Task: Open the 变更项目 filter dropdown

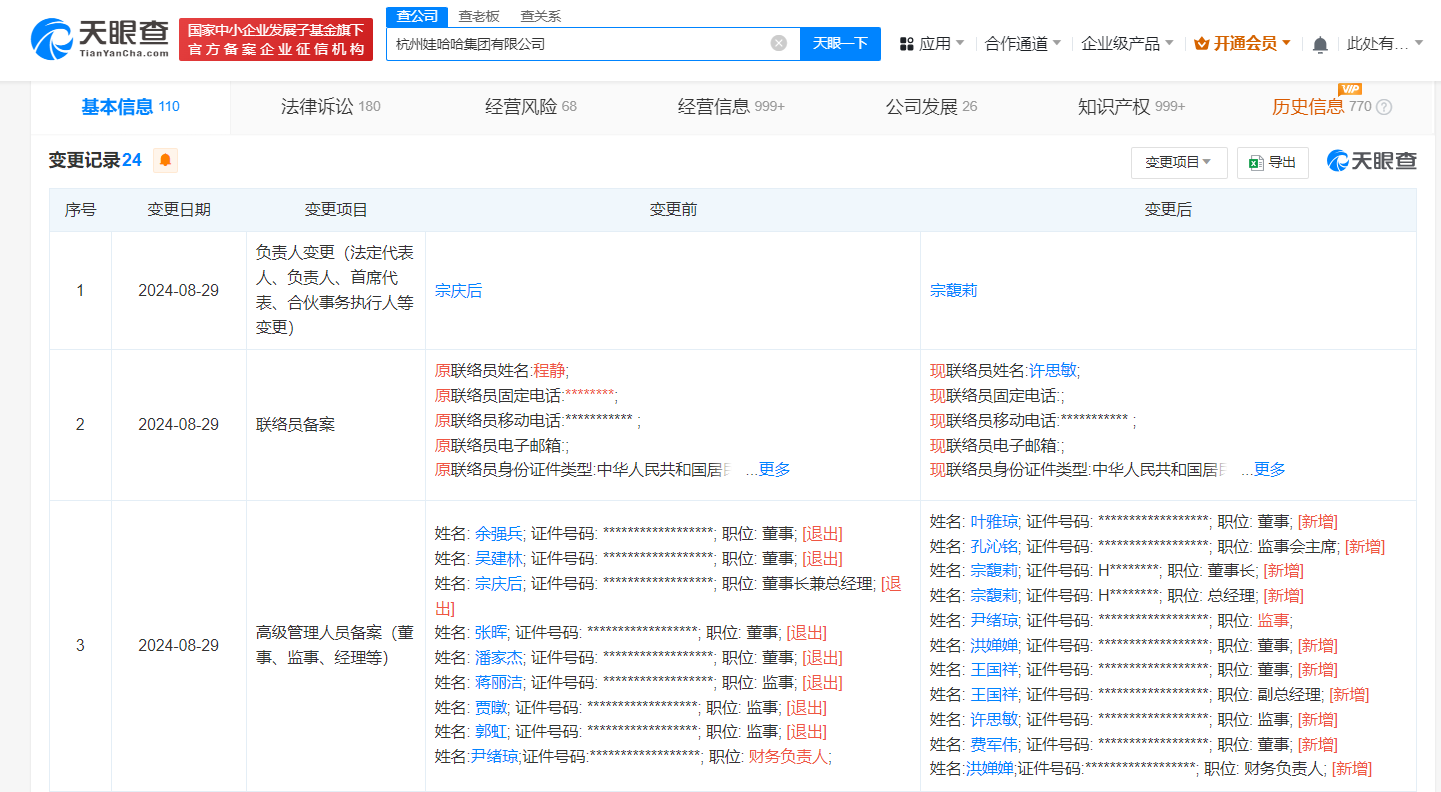Action: 1179,162
